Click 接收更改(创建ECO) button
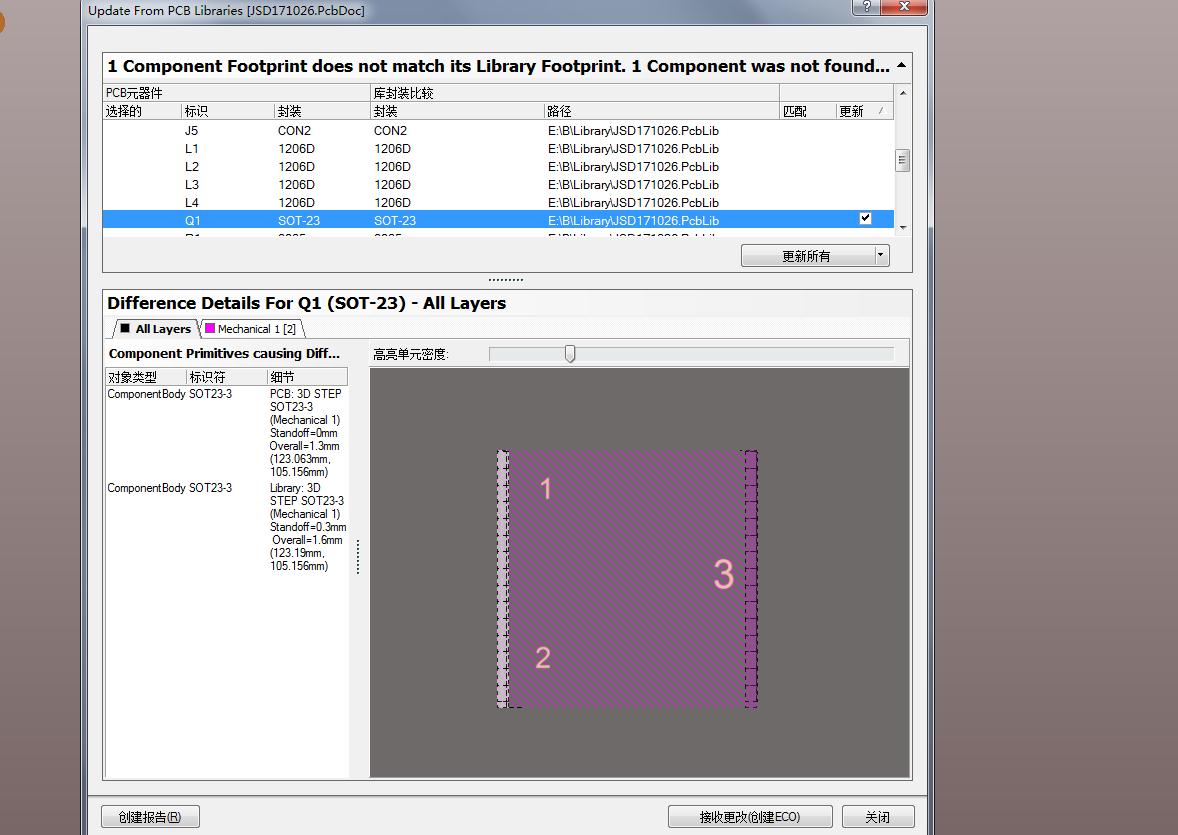The width and height of the screenshot is (1178, 835). point(750,817)
